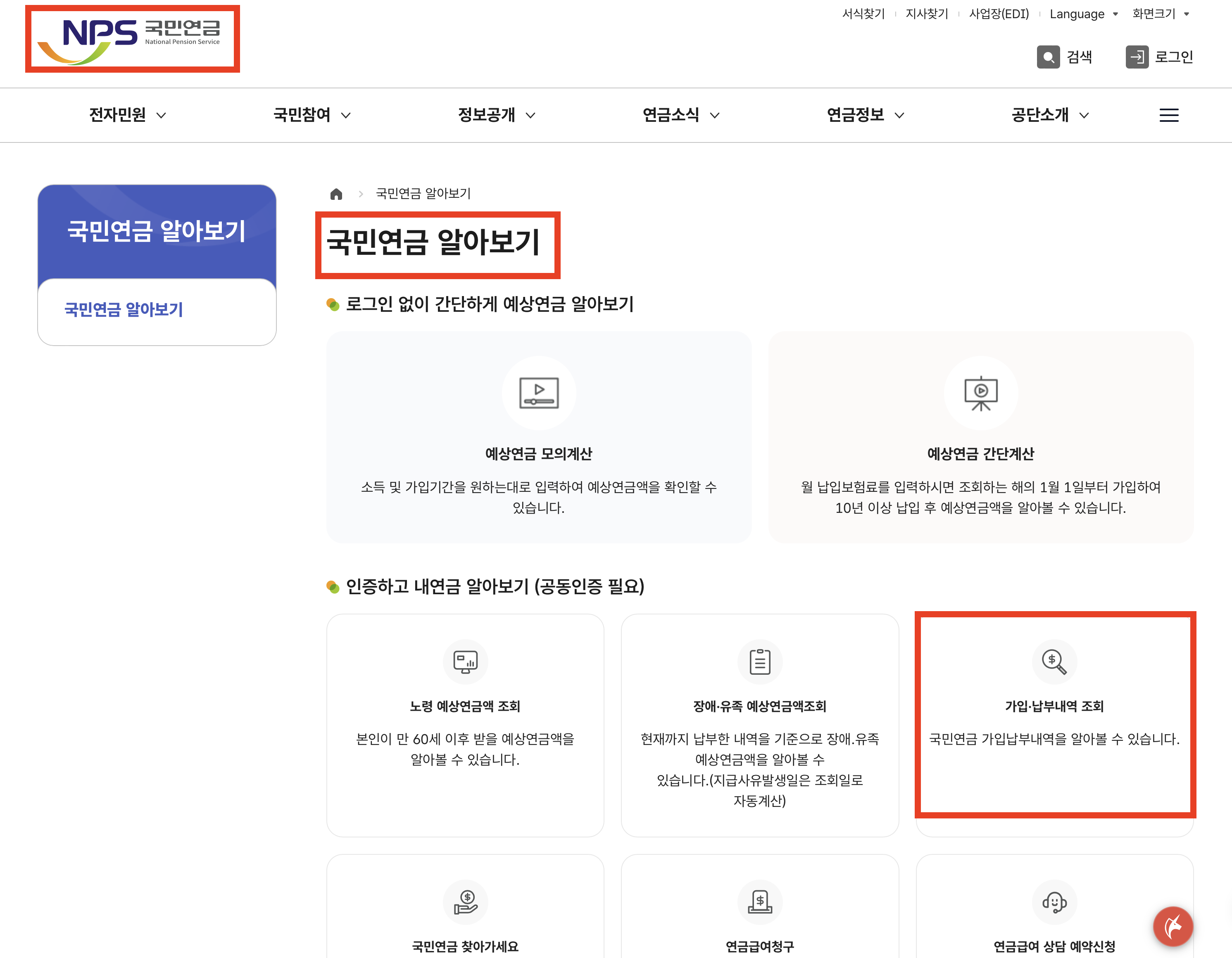Click the 사업장(EDI) link
The image size is (1232, 958).
click(x=999, y=14)
